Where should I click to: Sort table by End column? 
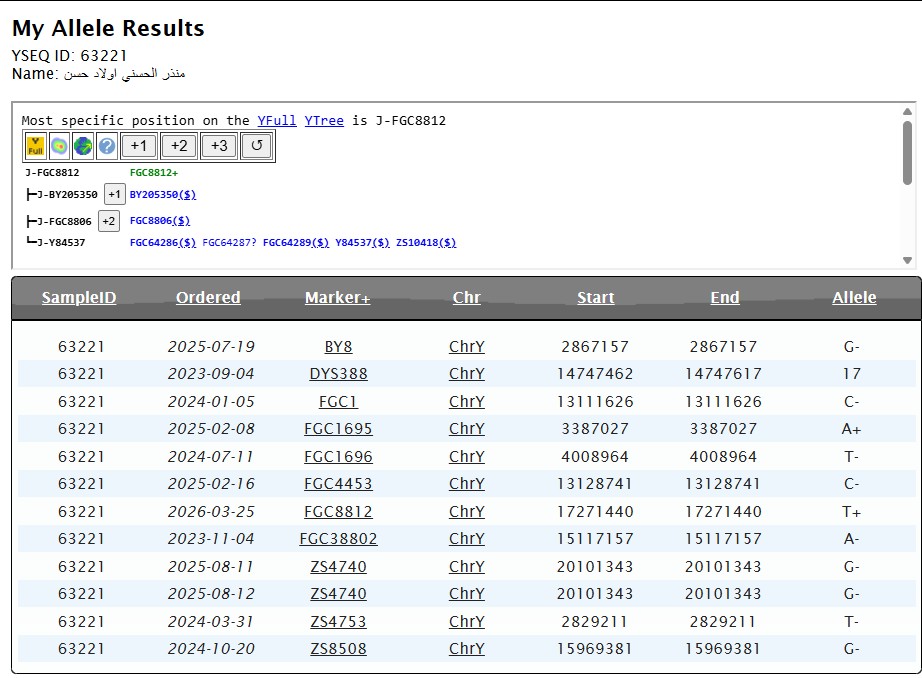tap(724, 298)
